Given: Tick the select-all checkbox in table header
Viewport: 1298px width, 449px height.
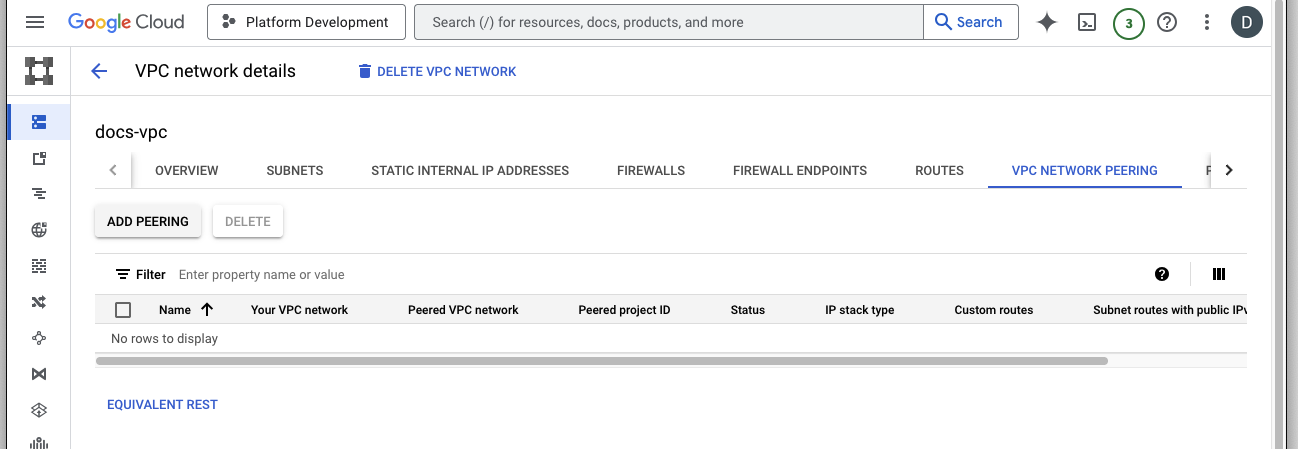Looking at the screenshot, I should click(123, 310).
